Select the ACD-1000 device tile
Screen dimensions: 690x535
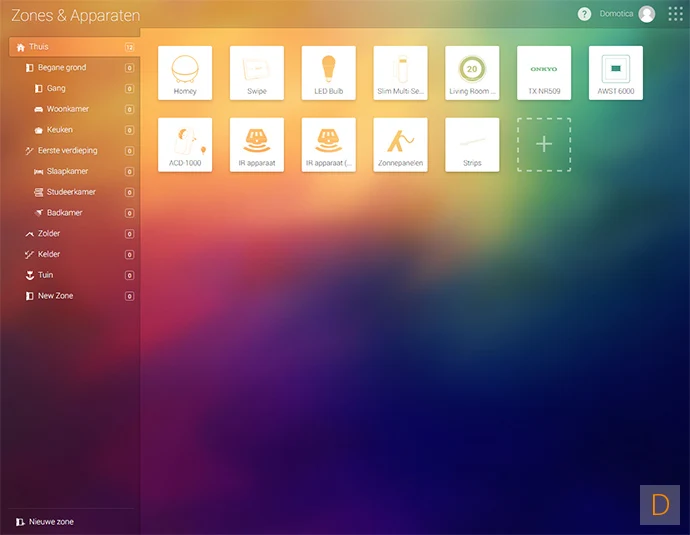click(x=185, y=145)
